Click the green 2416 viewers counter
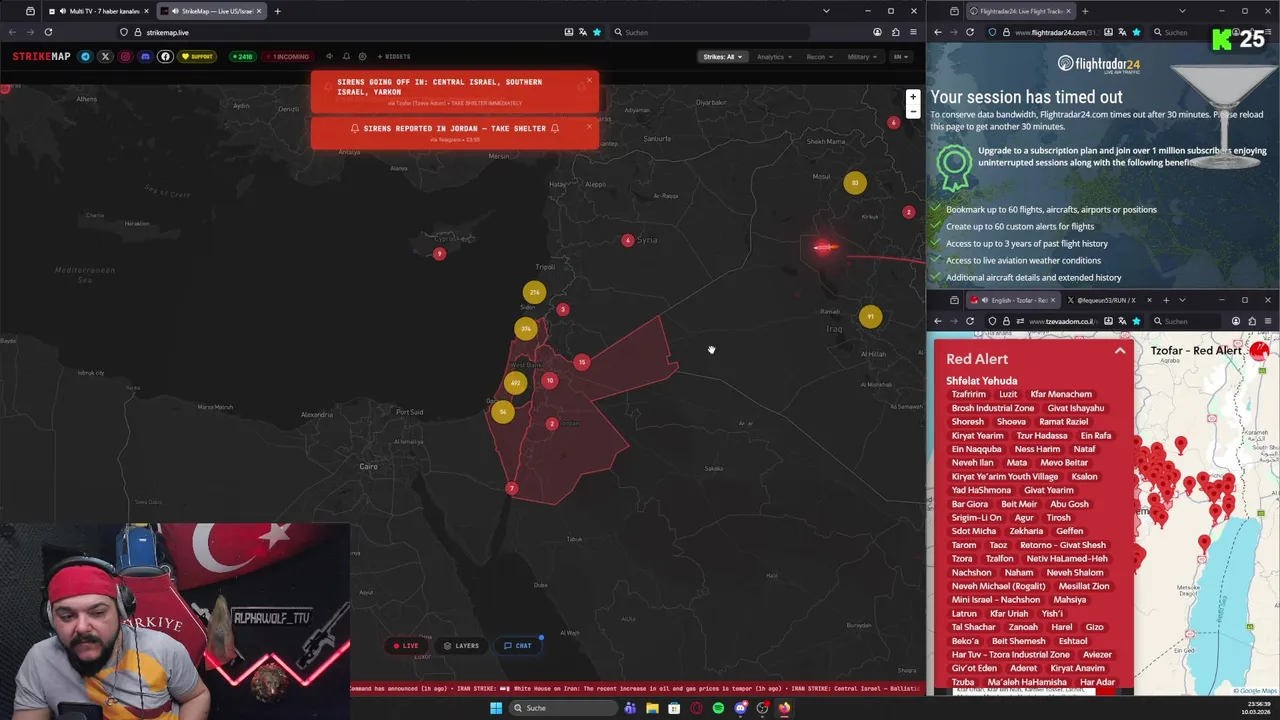Image resolution: width=1280 pixels, height=720 pixels. point(243,57)
